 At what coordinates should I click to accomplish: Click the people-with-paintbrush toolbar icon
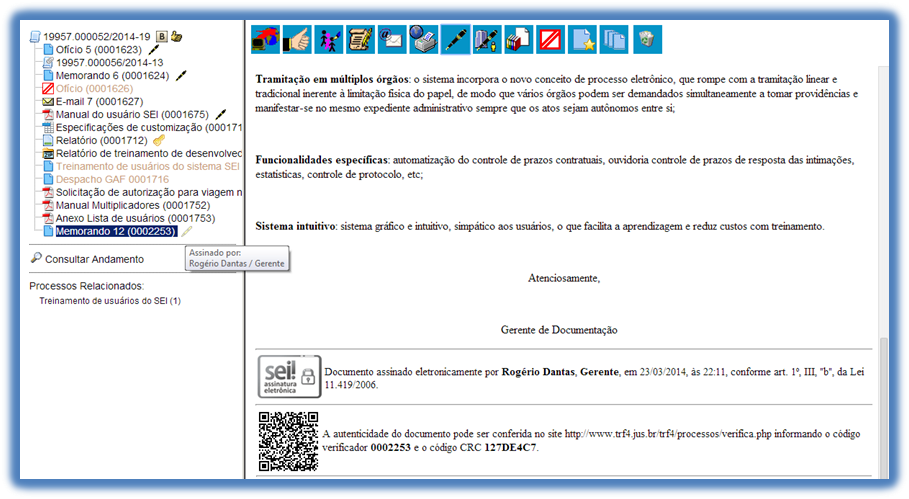pyautogui.click(x=329, y=39)
